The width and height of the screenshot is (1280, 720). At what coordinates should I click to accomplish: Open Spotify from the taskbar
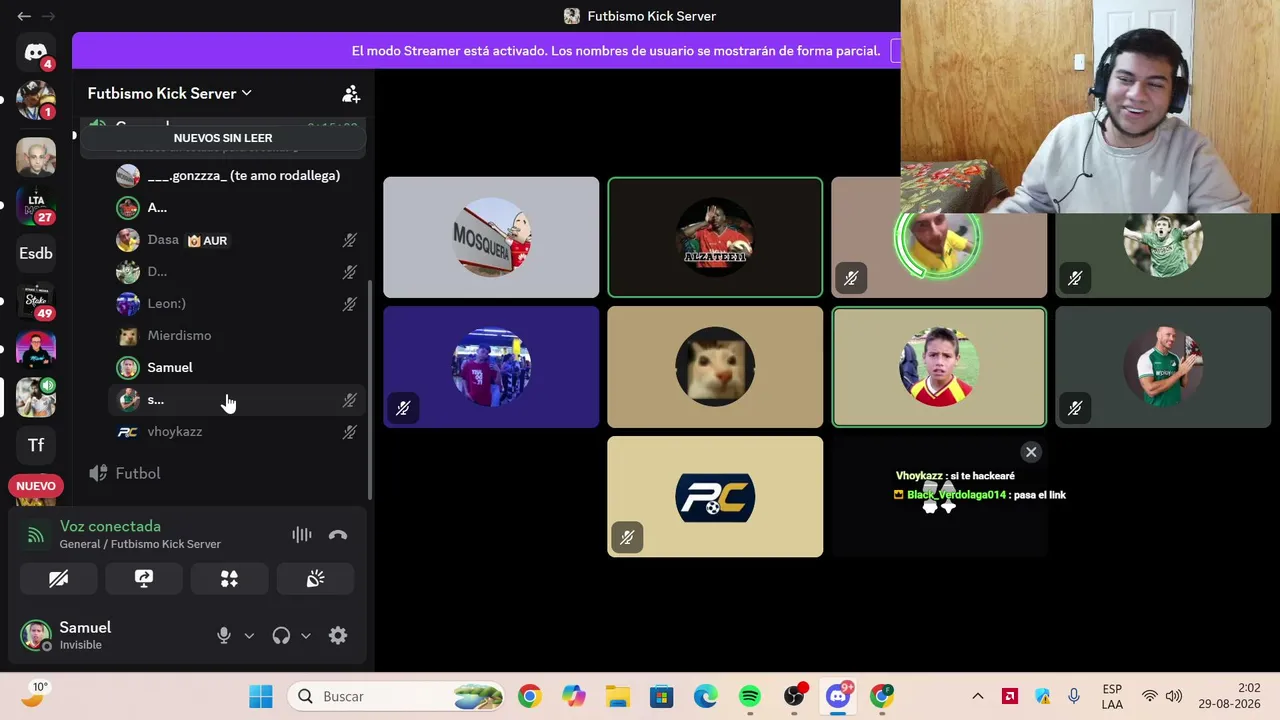(x=750, y=696)
